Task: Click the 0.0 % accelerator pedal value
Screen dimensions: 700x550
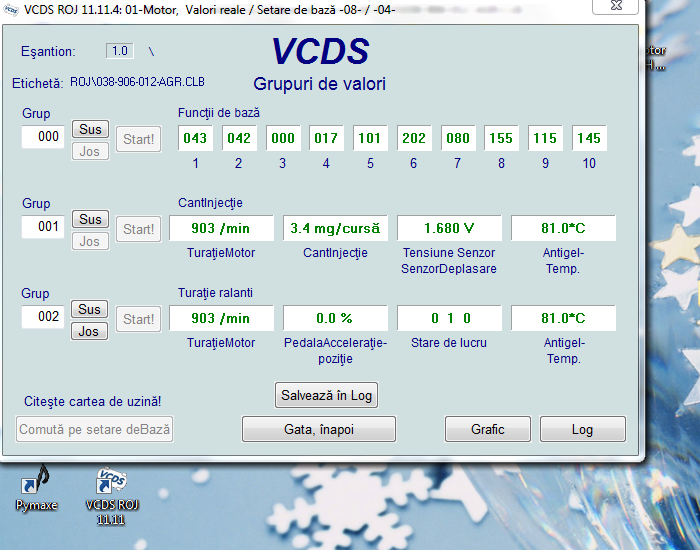Action: click(335, 318)
